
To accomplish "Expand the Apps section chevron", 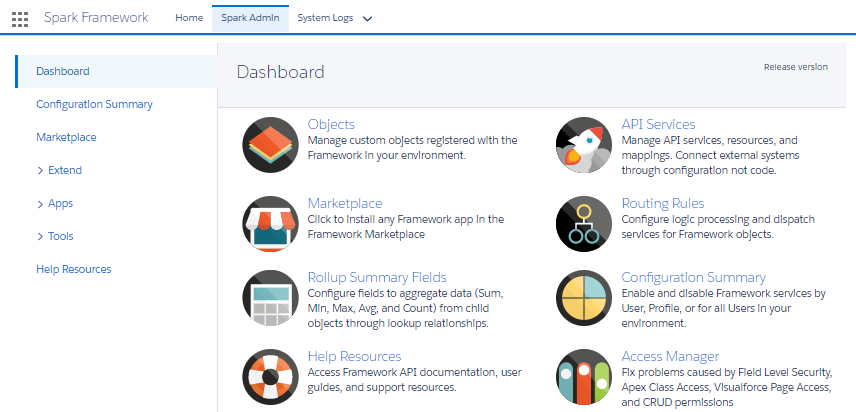I will [40, 204].
